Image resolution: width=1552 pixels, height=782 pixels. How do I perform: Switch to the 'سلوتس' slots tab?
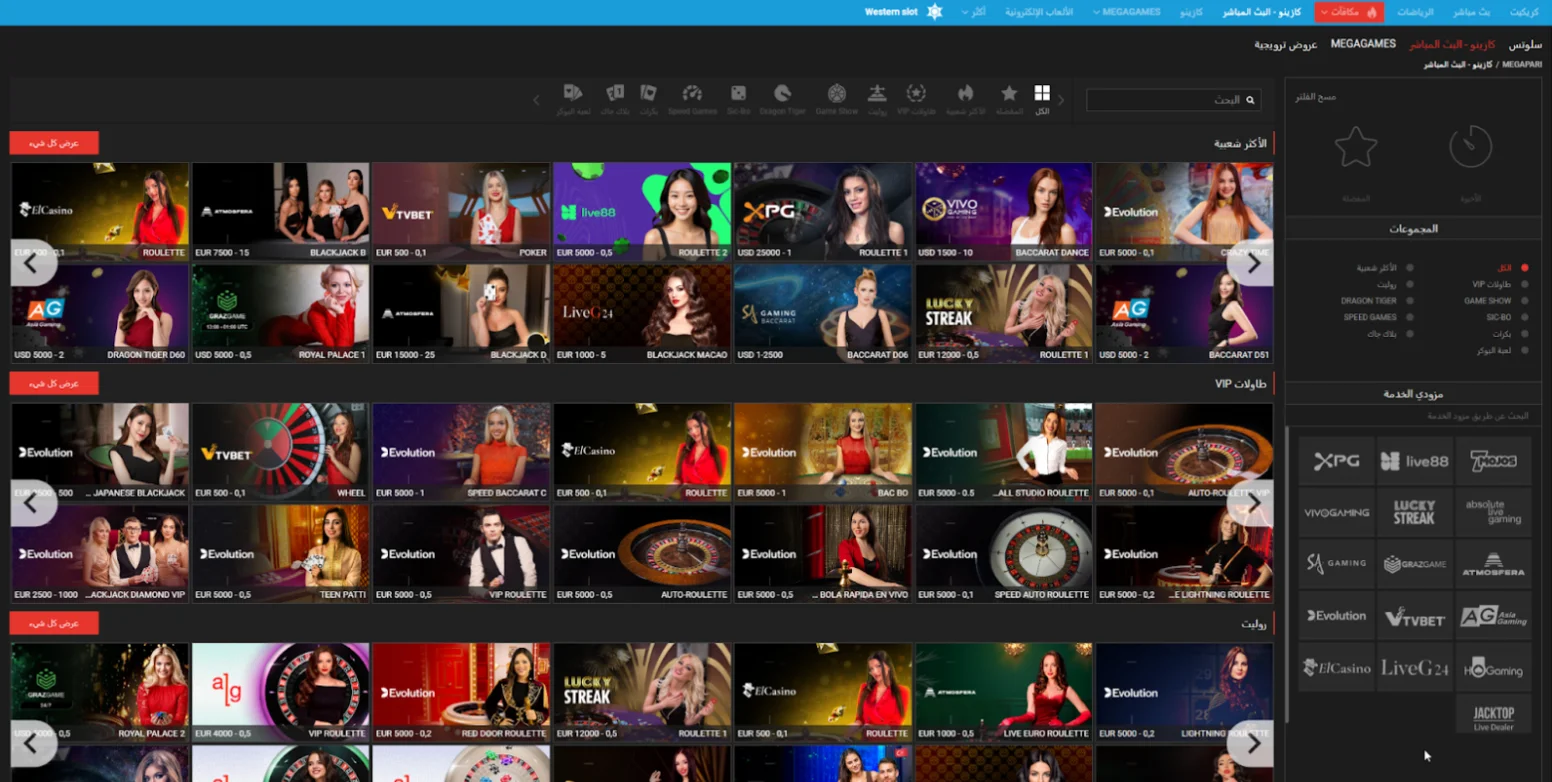(x=1525, y=45)
